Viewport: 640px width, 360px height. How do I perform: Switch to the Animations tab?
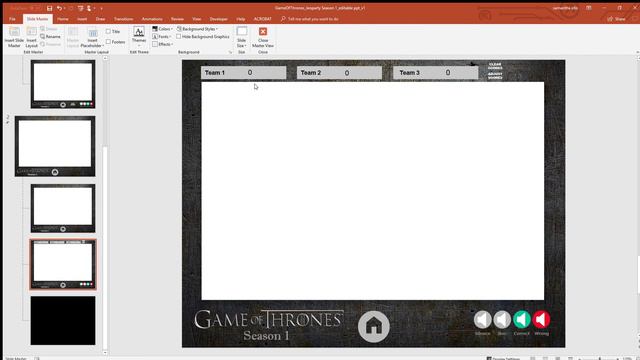point(152,19)
